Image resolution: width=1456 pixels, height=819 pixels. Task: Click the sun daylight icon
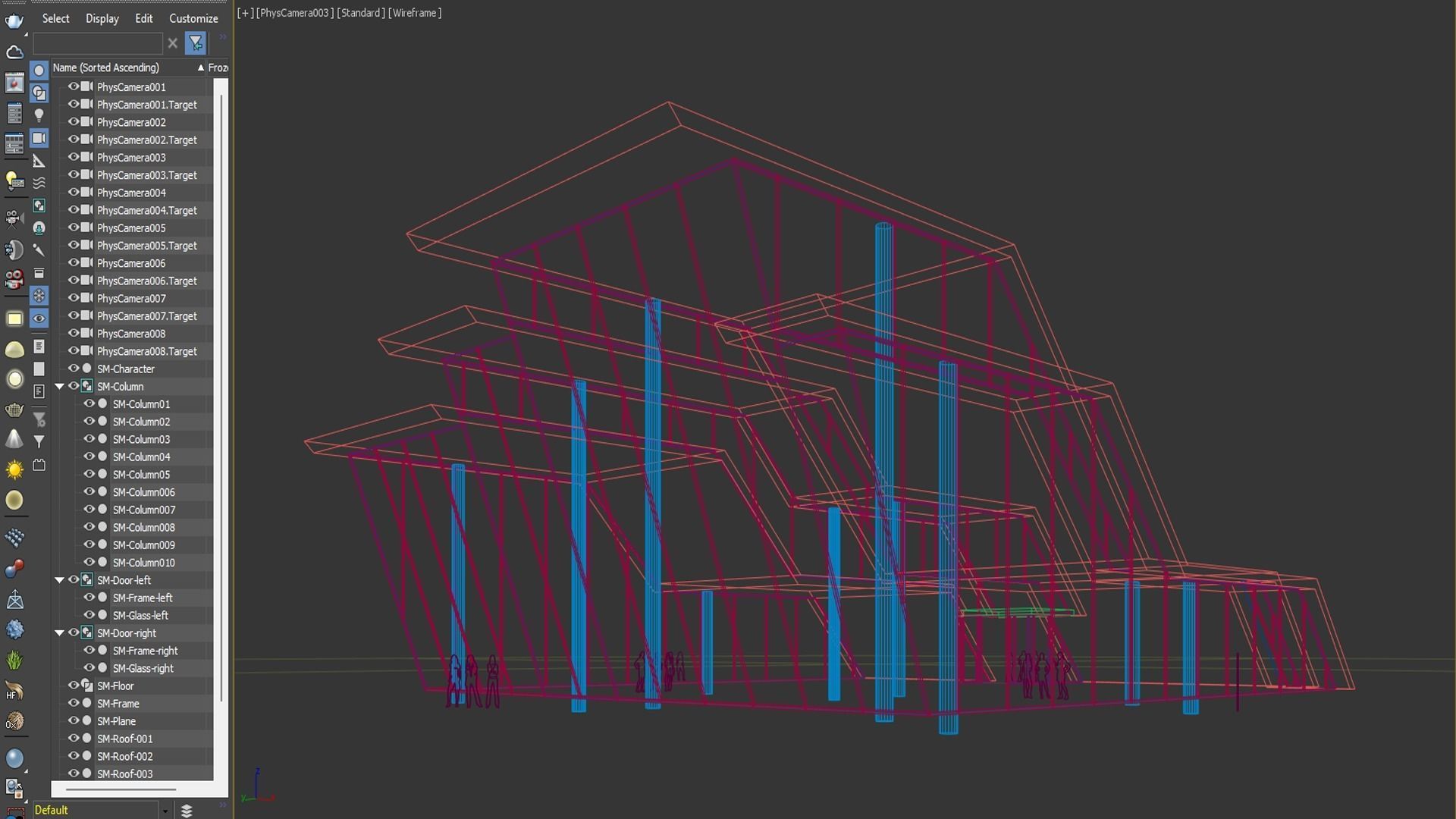coord(14,470)
